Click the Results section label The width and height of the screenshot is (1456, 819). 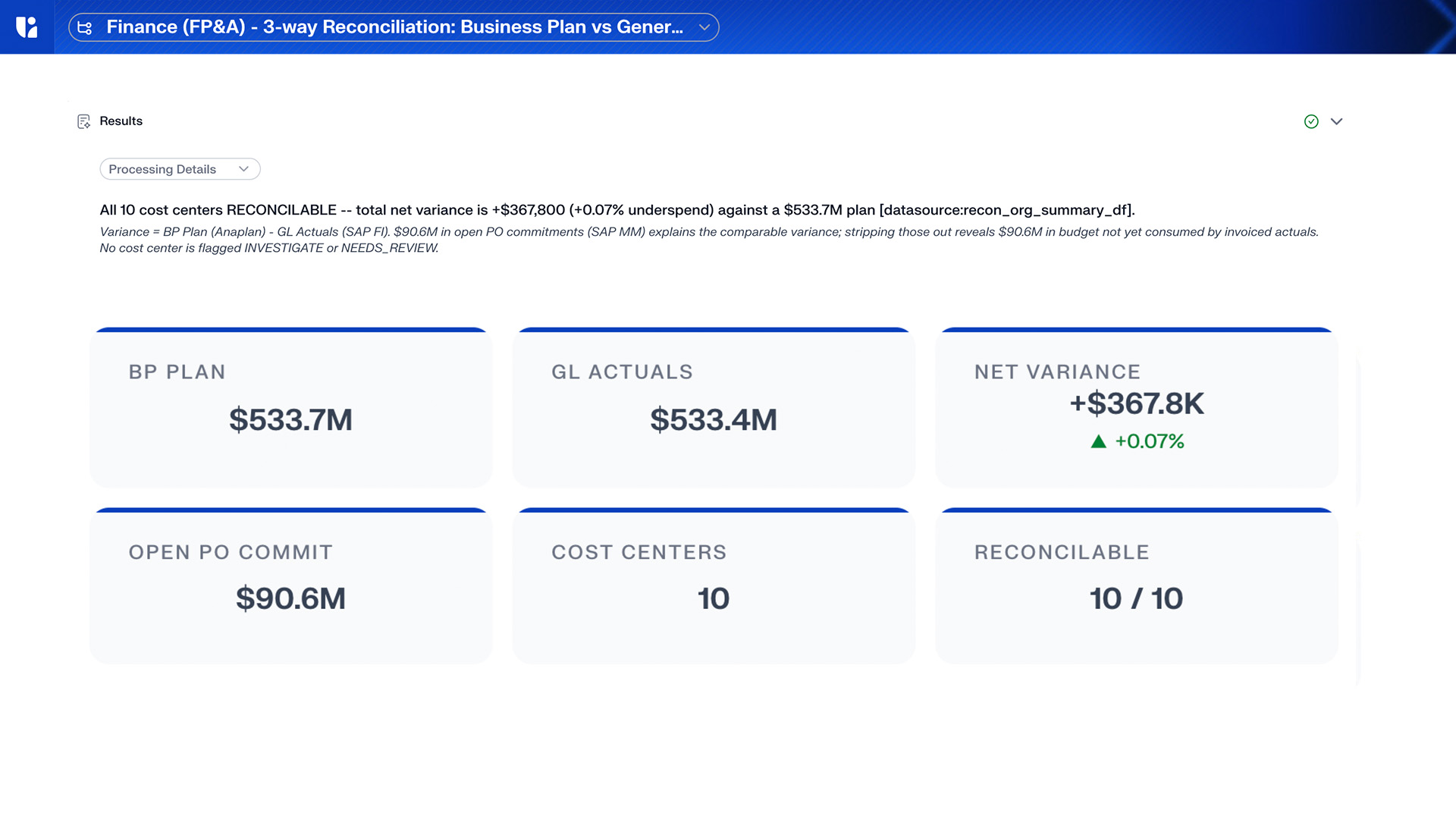121,121
